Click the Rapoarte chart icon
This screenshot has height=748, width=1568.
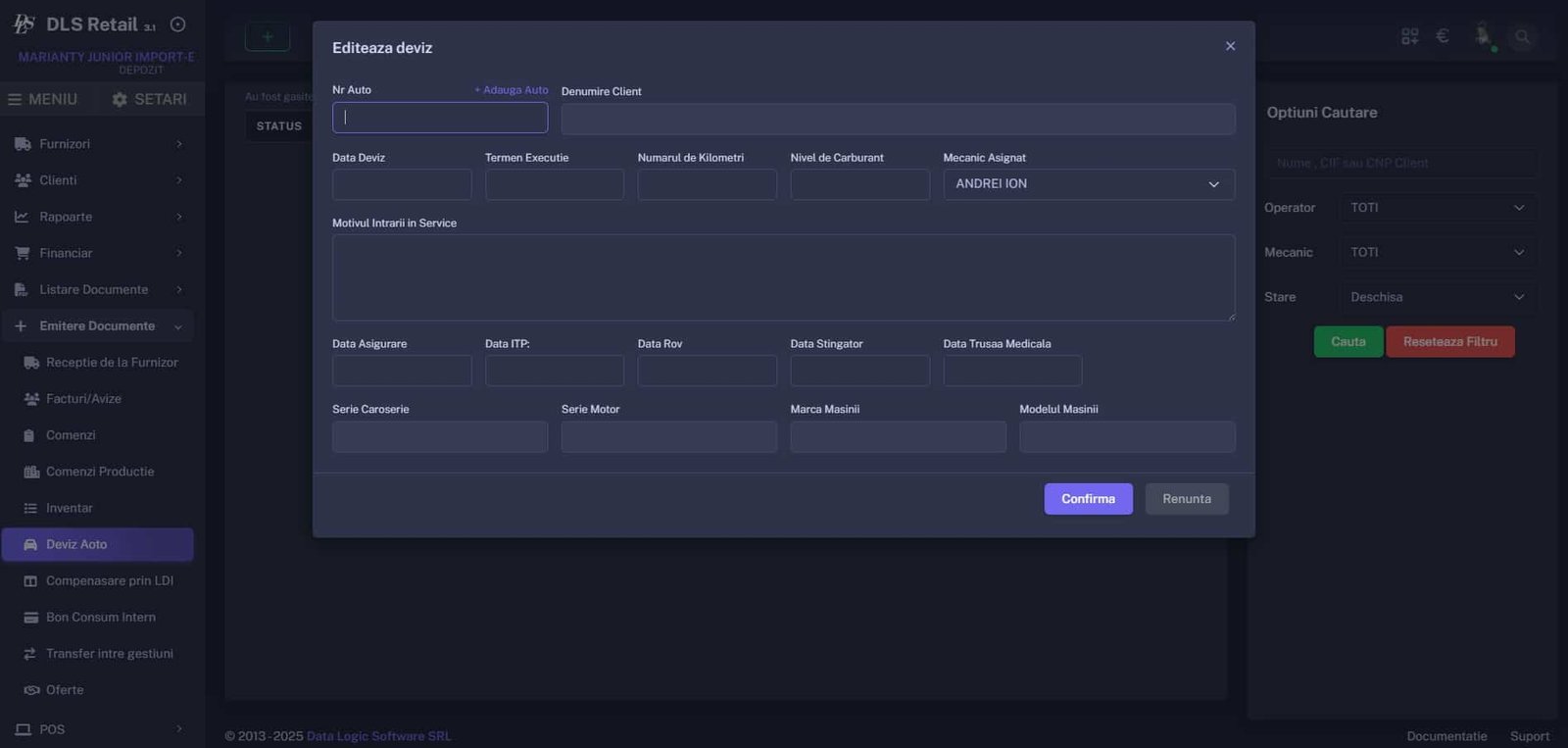tap(22, 217)
